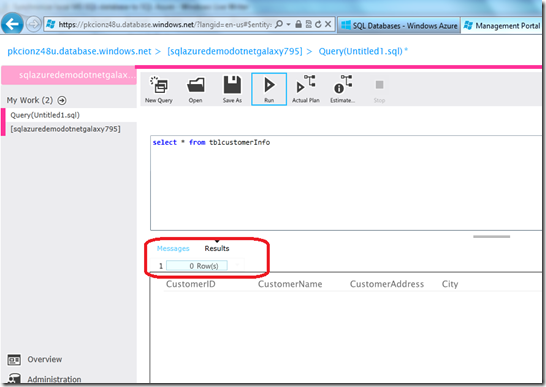This screenshot has height=387, width=546.
Task: Click the security lock icon
Action: click(x=298, y=24)
